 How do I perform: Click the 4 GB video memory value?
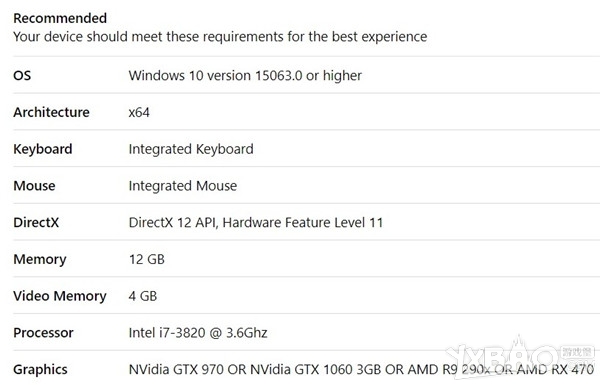click(143, 296)
